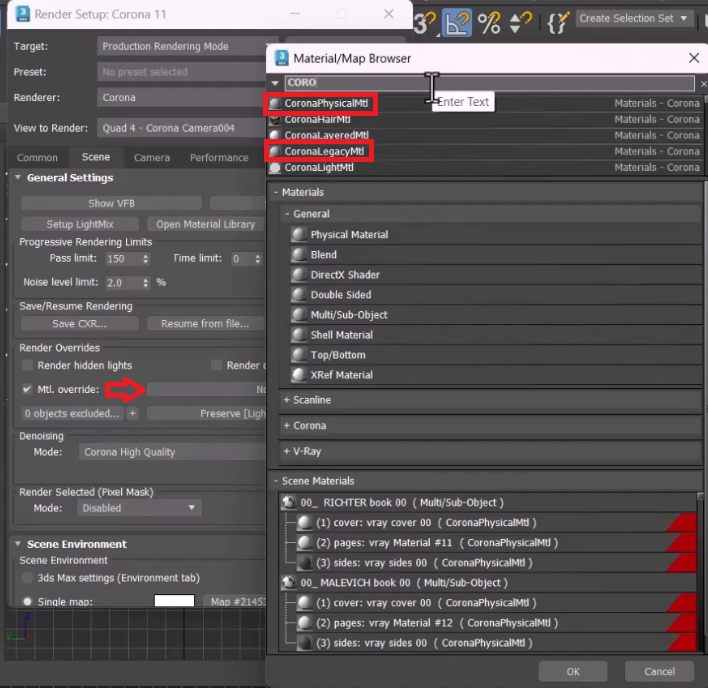This screenshot has width=708, height=688.
Task: Switch to the Common tab
Action: coord(37,158)
